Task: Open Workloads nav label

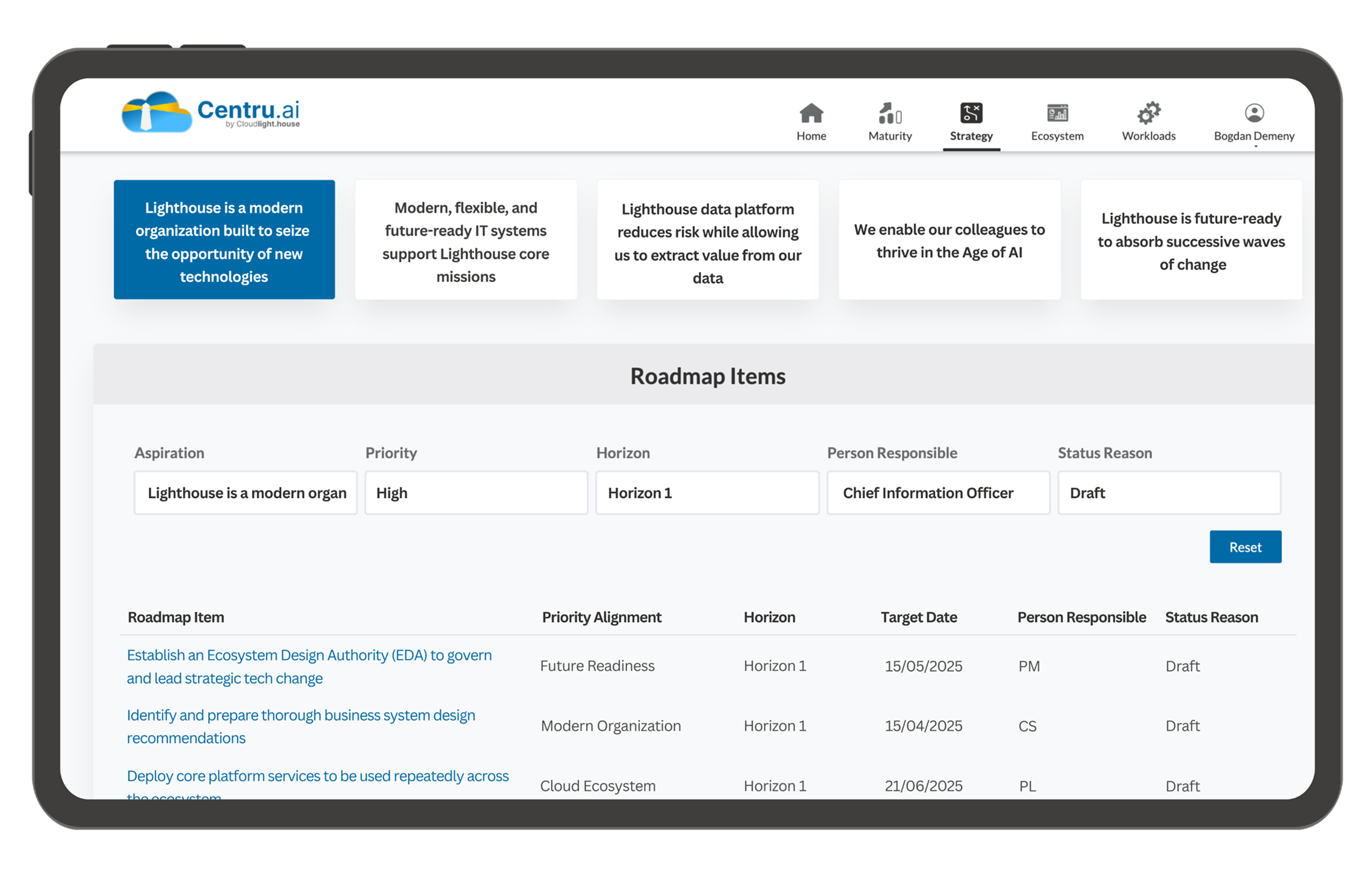Action: point(1148,136)
